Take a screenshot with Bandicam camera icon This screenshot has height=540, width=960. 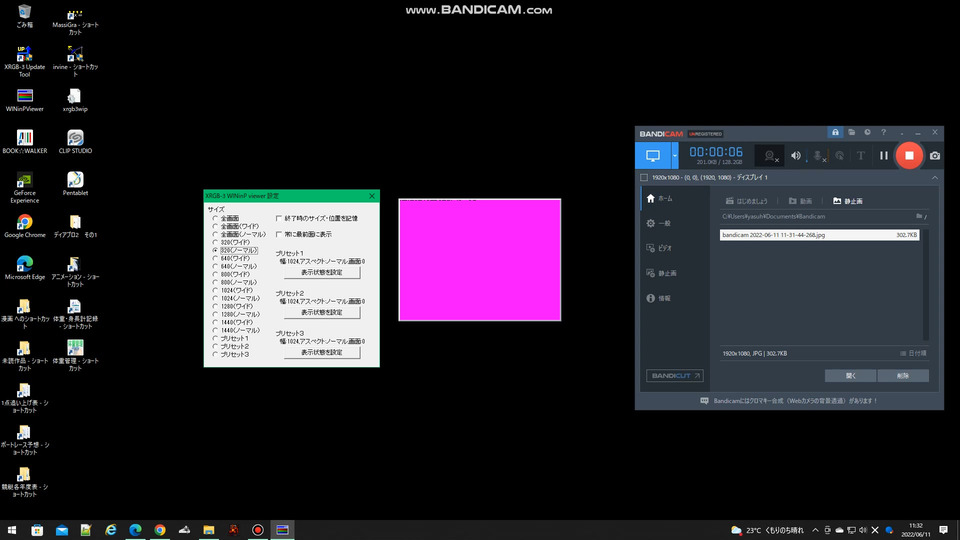[935, 156]
